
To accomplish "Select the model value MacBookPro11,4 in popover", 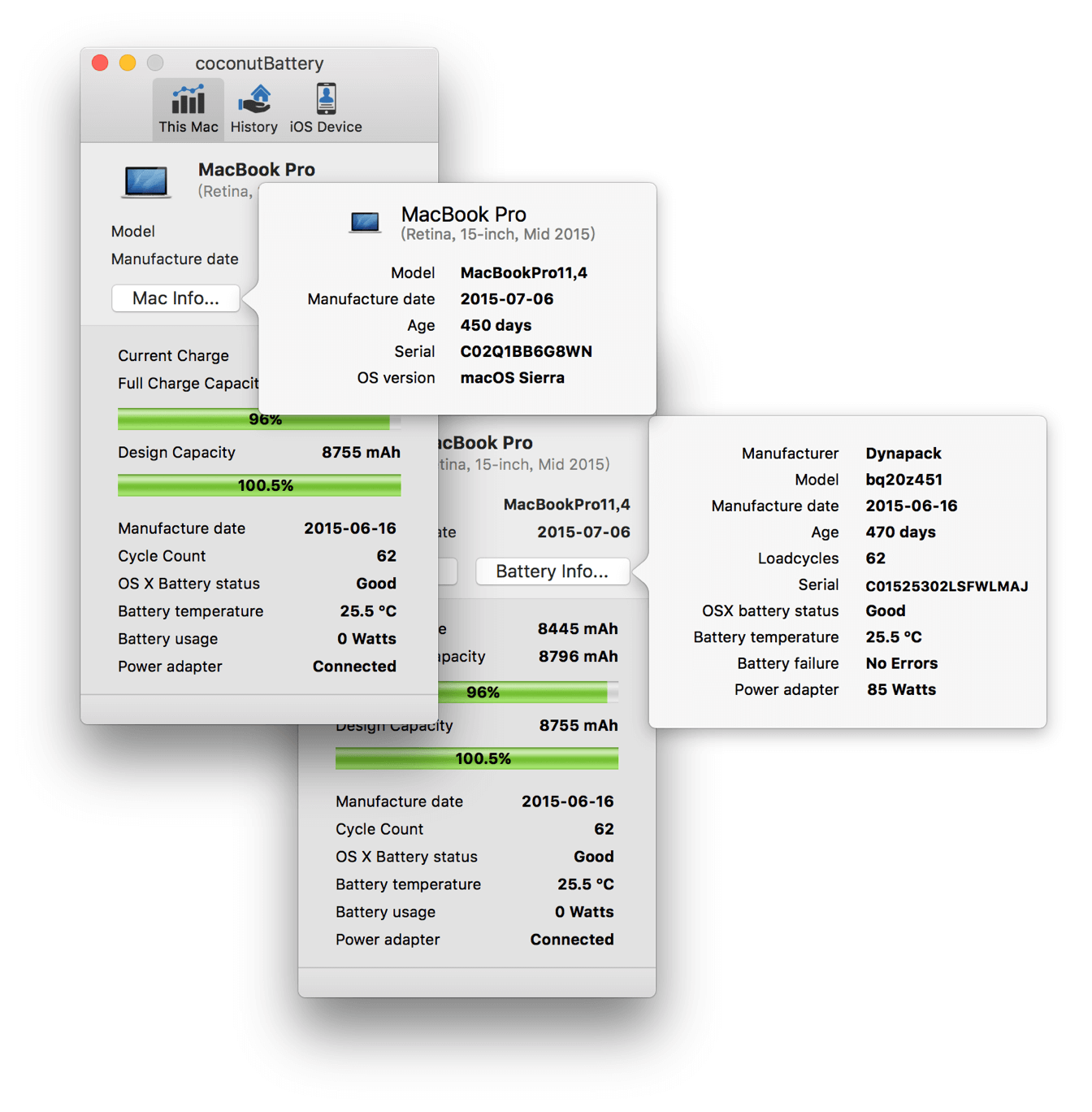I will point(523,273).
